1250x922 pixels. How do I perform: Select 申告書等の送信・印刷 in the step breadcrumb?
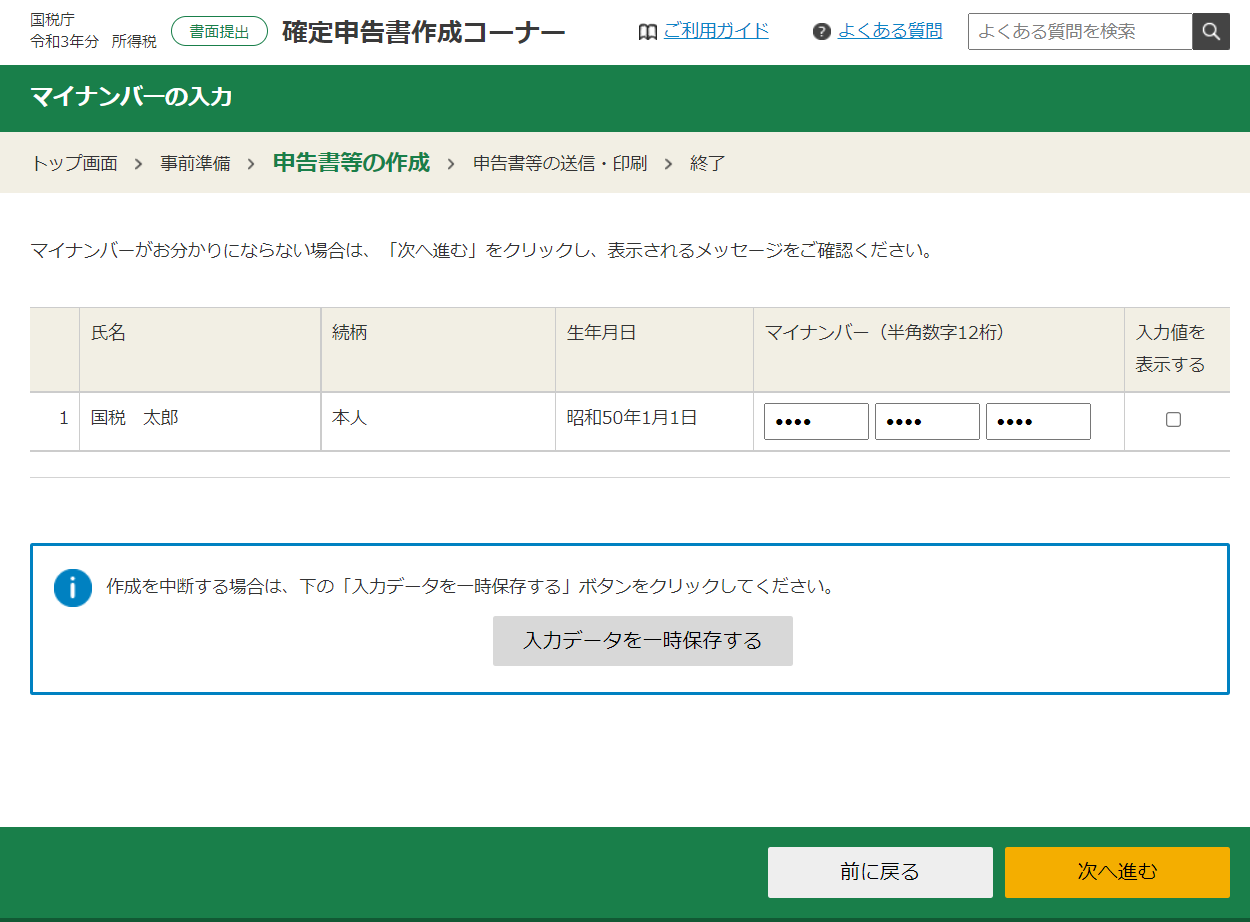point(560,163)
